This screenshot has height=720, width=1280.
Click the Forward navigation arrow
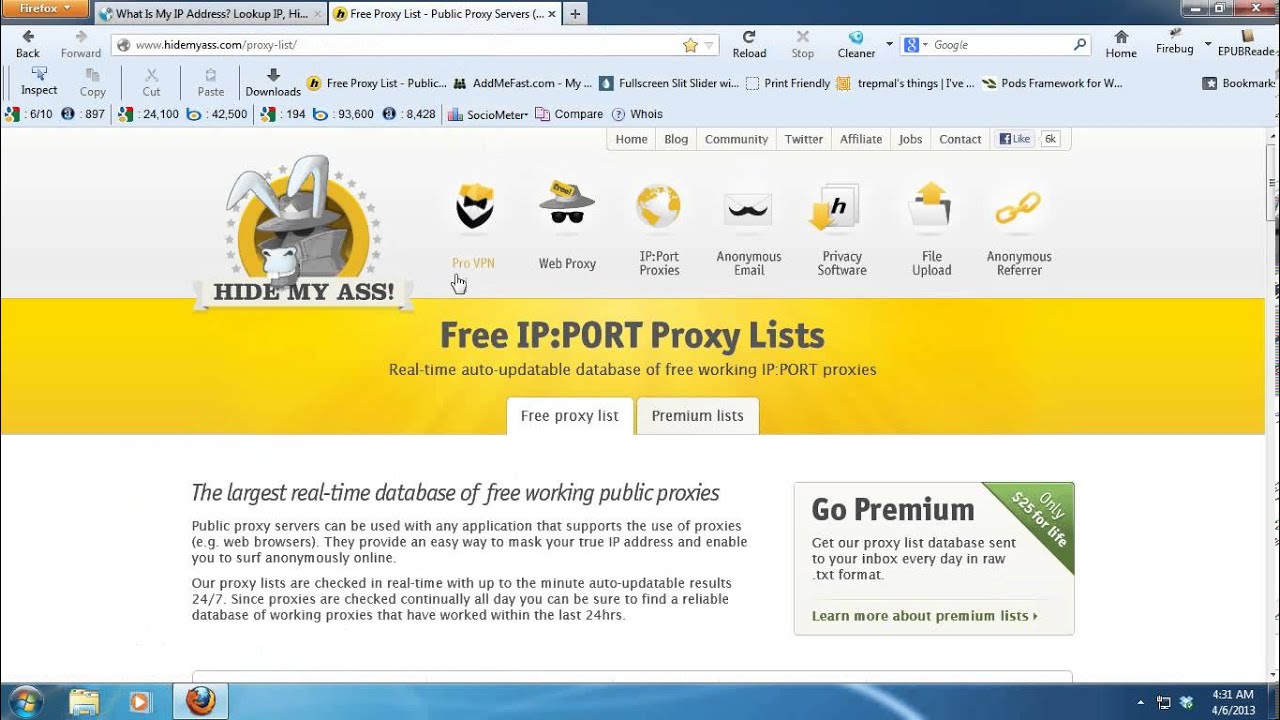click(81, 44)
